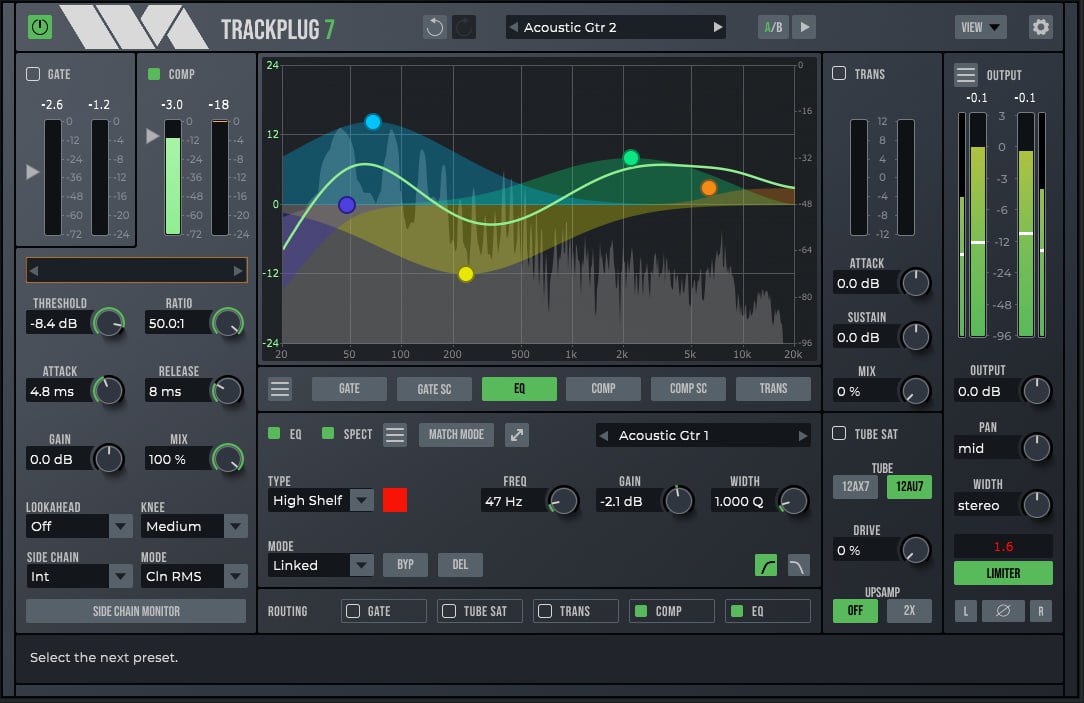Select the 12AU7 tube type

pyautogui.click(x=909, y=487)
